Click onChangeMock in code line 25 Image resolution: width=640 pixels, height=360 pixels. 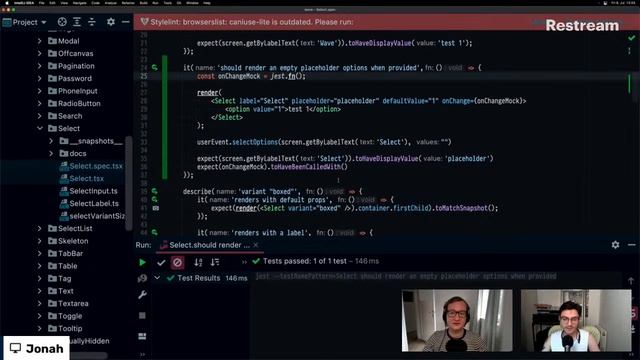pos(238,76)
